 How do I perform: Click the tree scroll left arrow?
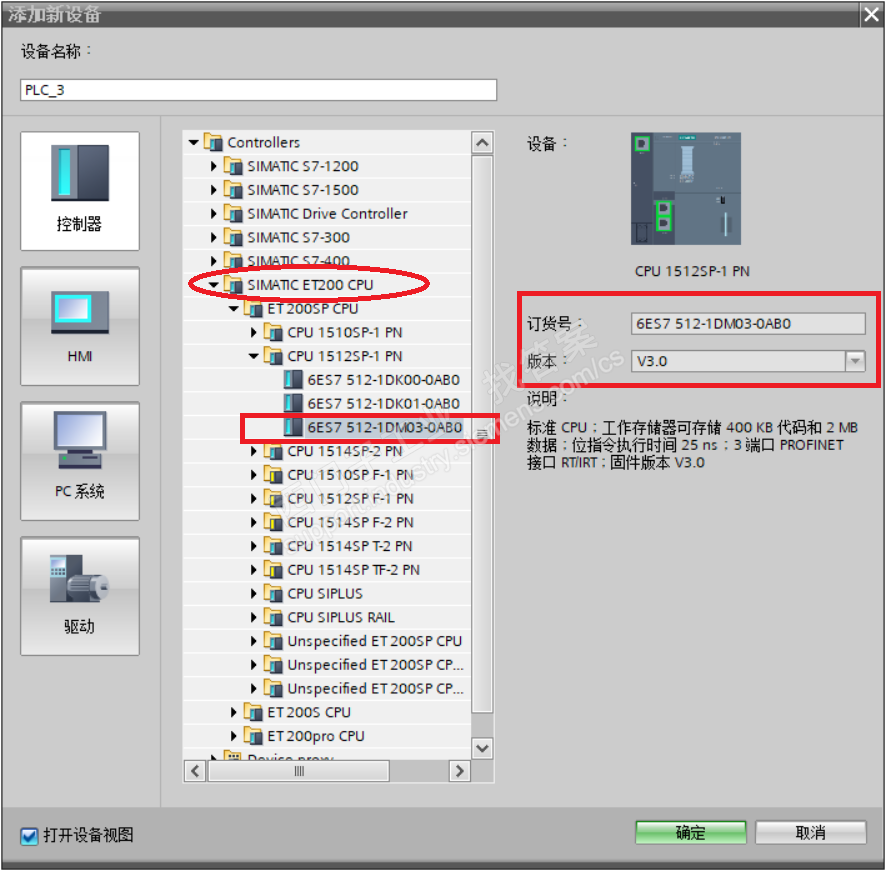click(195, 771)
